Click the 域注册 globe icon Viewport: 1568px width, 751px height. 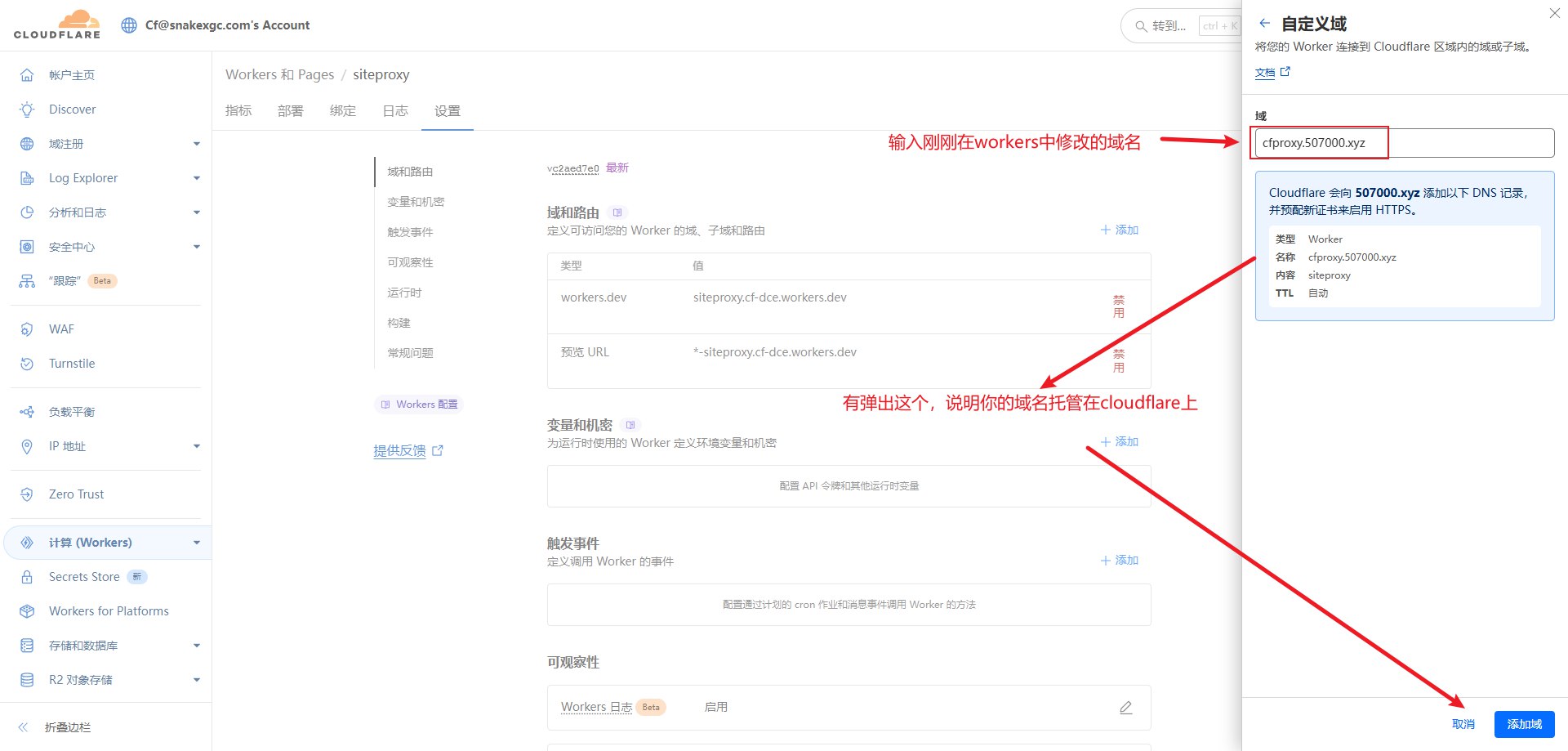(x=27, y=144)
